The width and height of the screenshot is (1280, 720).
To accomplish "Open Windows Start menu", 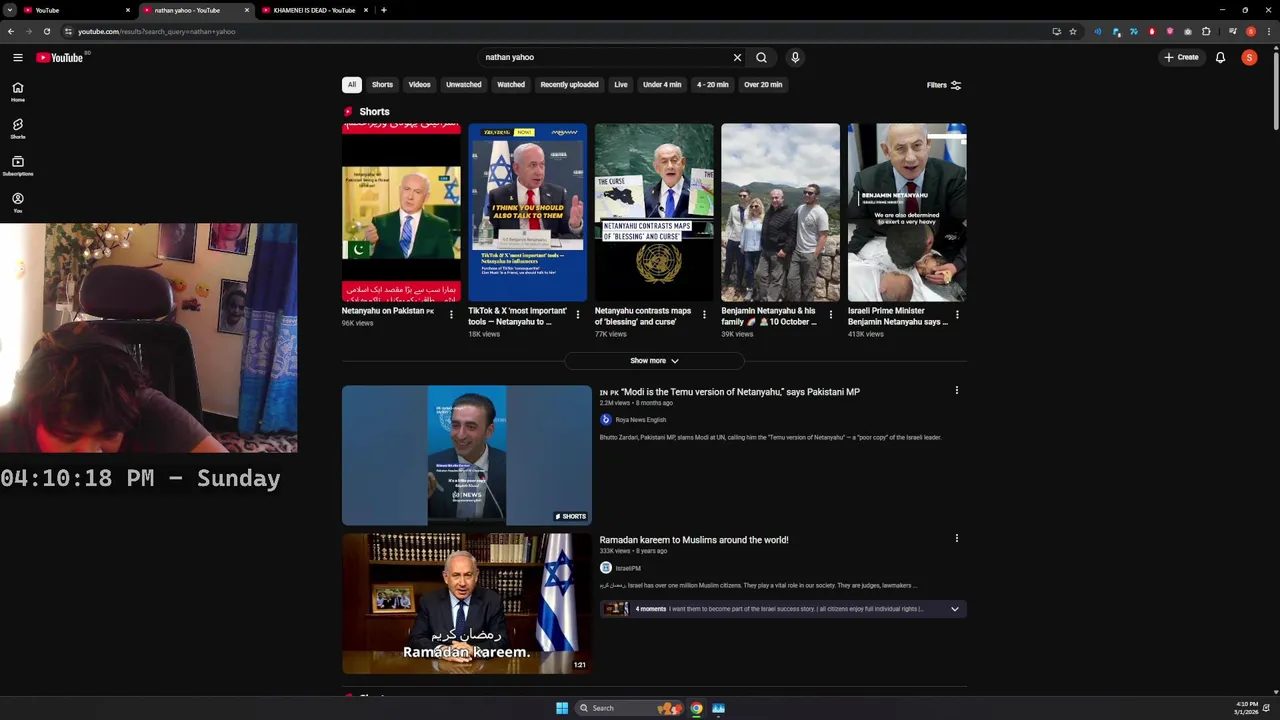I will [x=562, y=708].
